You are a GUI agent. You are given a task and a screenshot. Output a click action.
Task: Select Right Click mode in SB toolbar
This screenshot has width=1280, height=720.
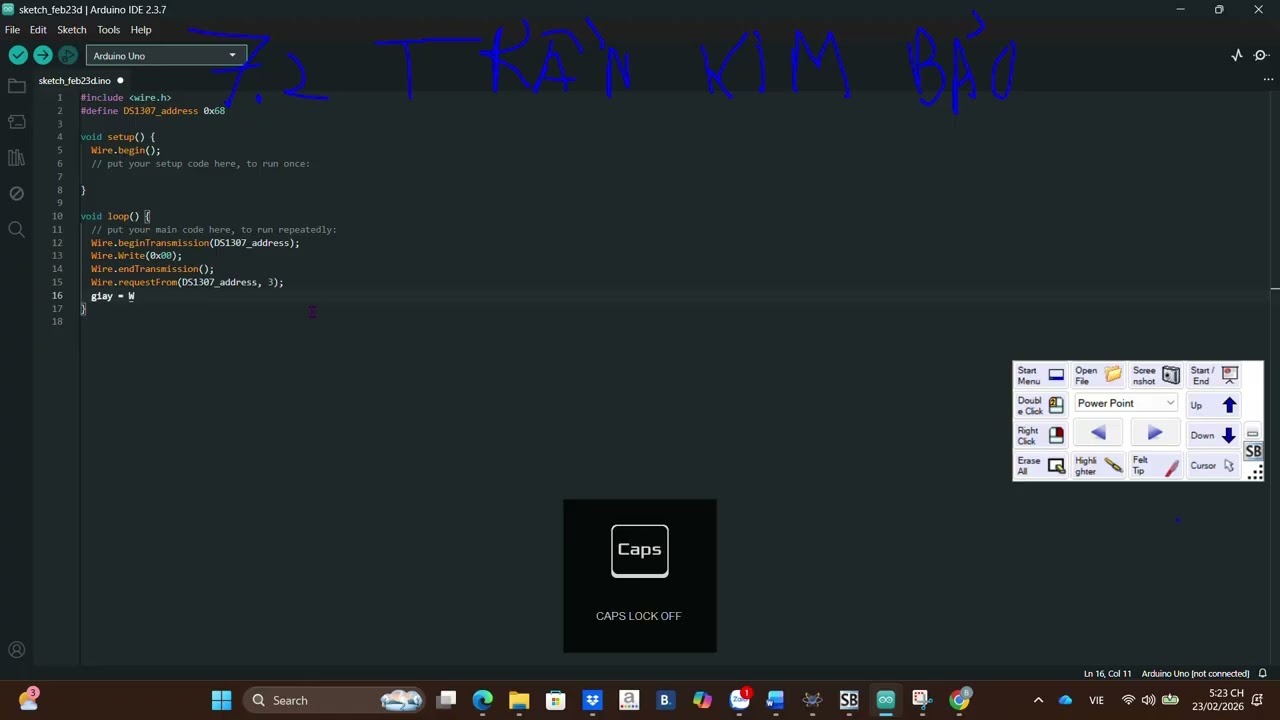point(1041,435)
